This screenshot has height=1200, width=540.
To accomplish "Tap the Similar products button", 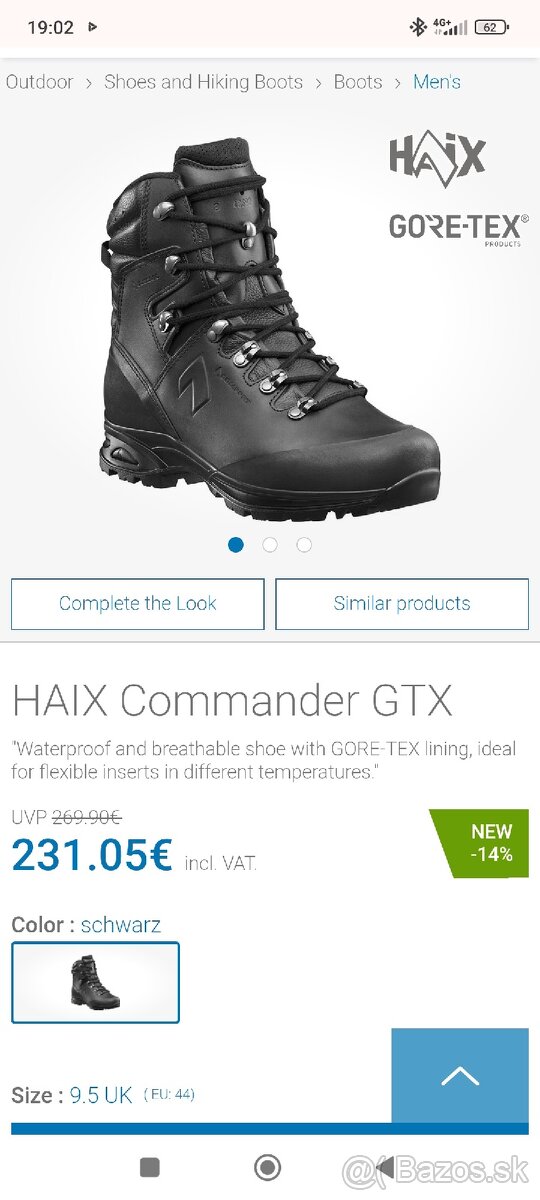I will tap(402, 604).
